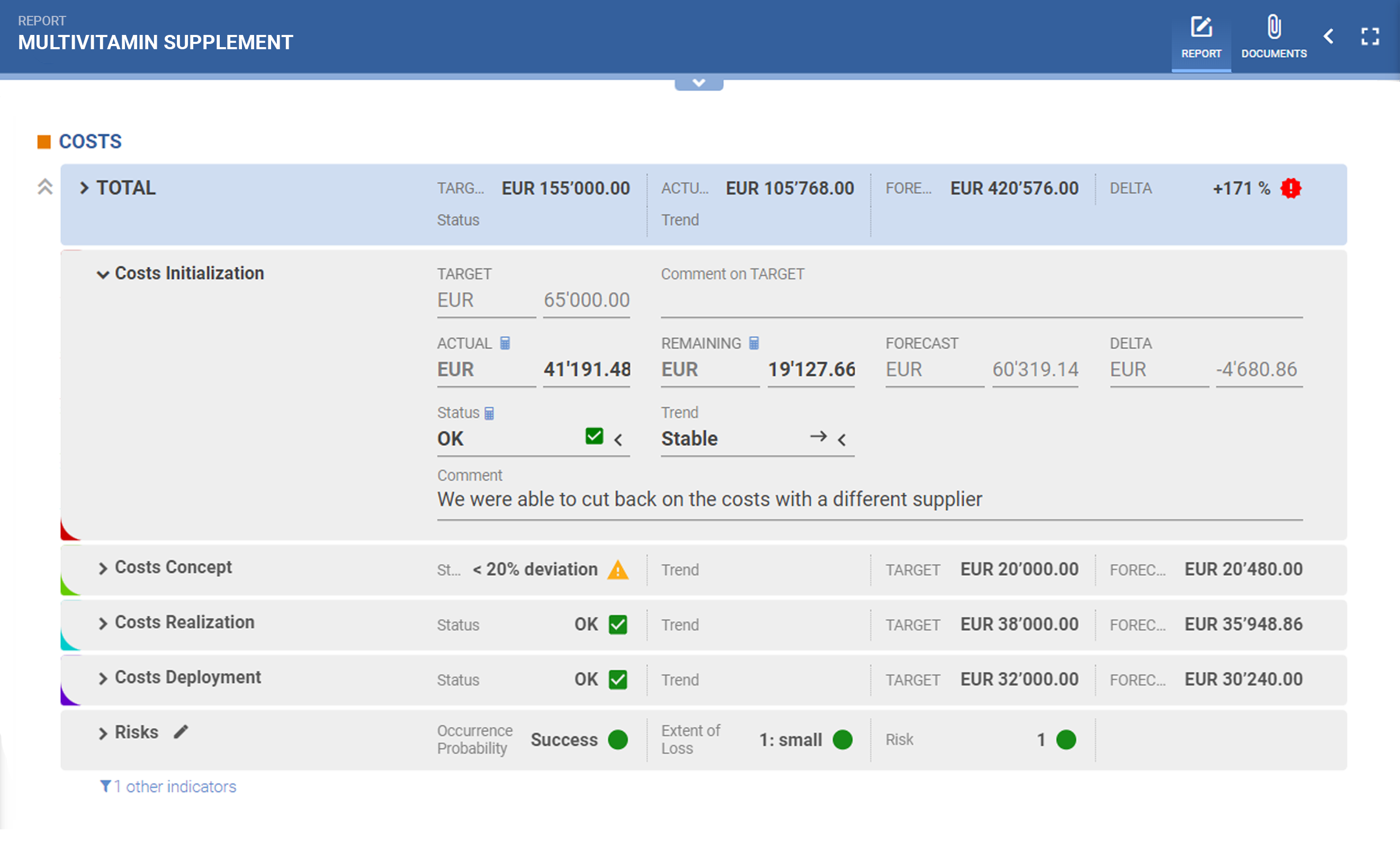
Task: Open the Documents tab
Action: tap(1273, 38)
